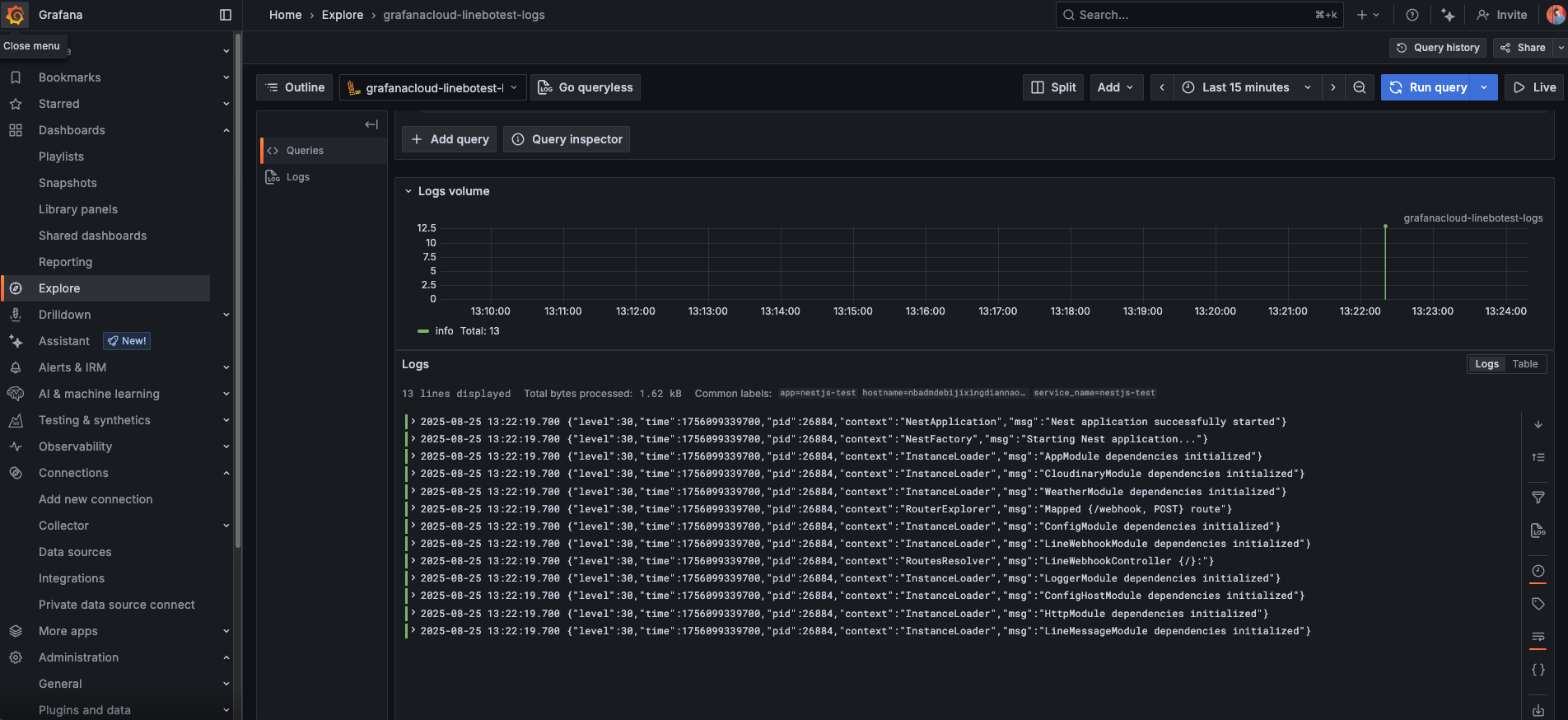Click the Grafana logo icon
This screenshot has height=720, width=1568.
(16, 15)
